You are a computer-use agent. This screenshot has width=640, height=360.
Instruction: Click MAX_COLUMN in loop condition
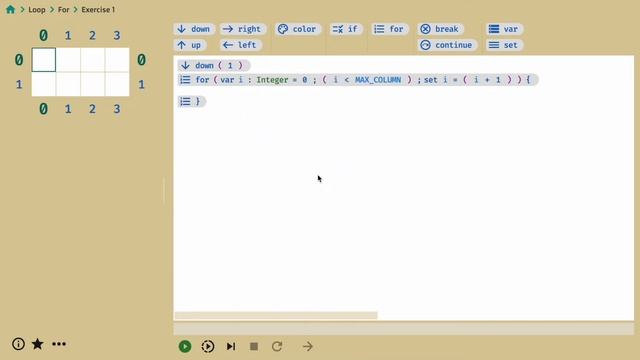pyautogui.click(x=378, y=80)
